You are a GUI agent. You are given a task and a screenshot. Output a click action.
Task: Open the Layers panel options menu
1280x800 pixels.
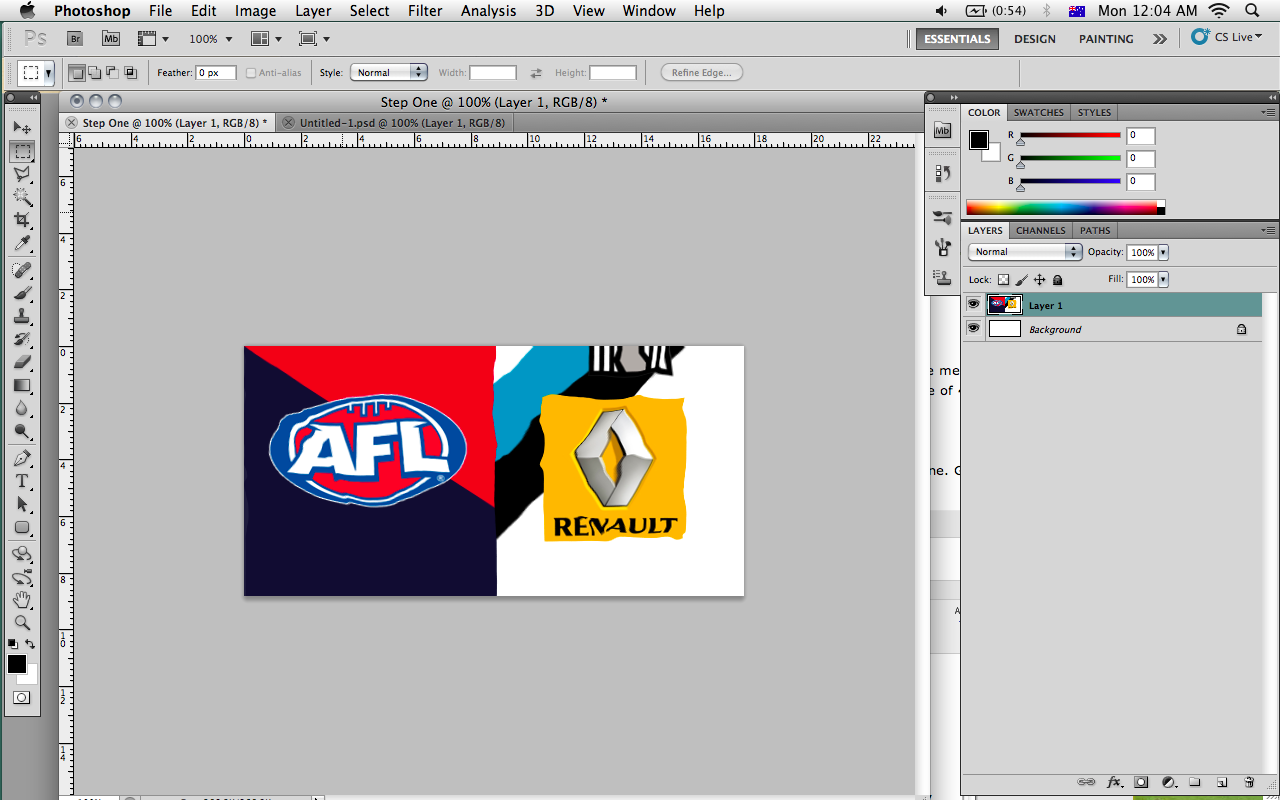tap(1268, 230)
